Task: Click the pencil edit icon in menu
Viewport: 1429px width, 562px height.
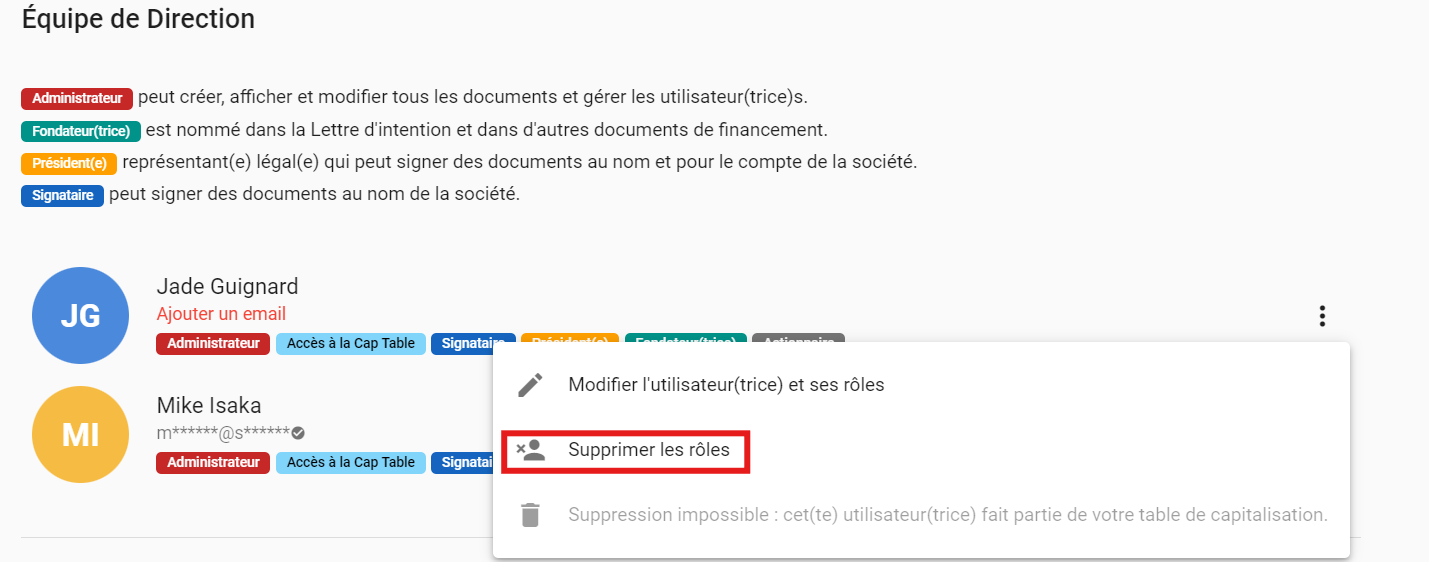Action: point(530,385)
